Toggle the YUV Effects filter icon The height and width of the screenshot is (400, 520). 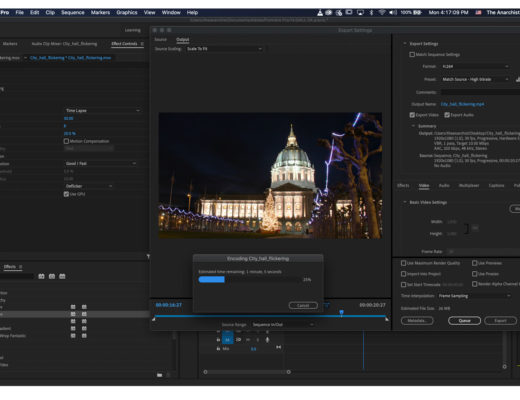pos(62,276)
